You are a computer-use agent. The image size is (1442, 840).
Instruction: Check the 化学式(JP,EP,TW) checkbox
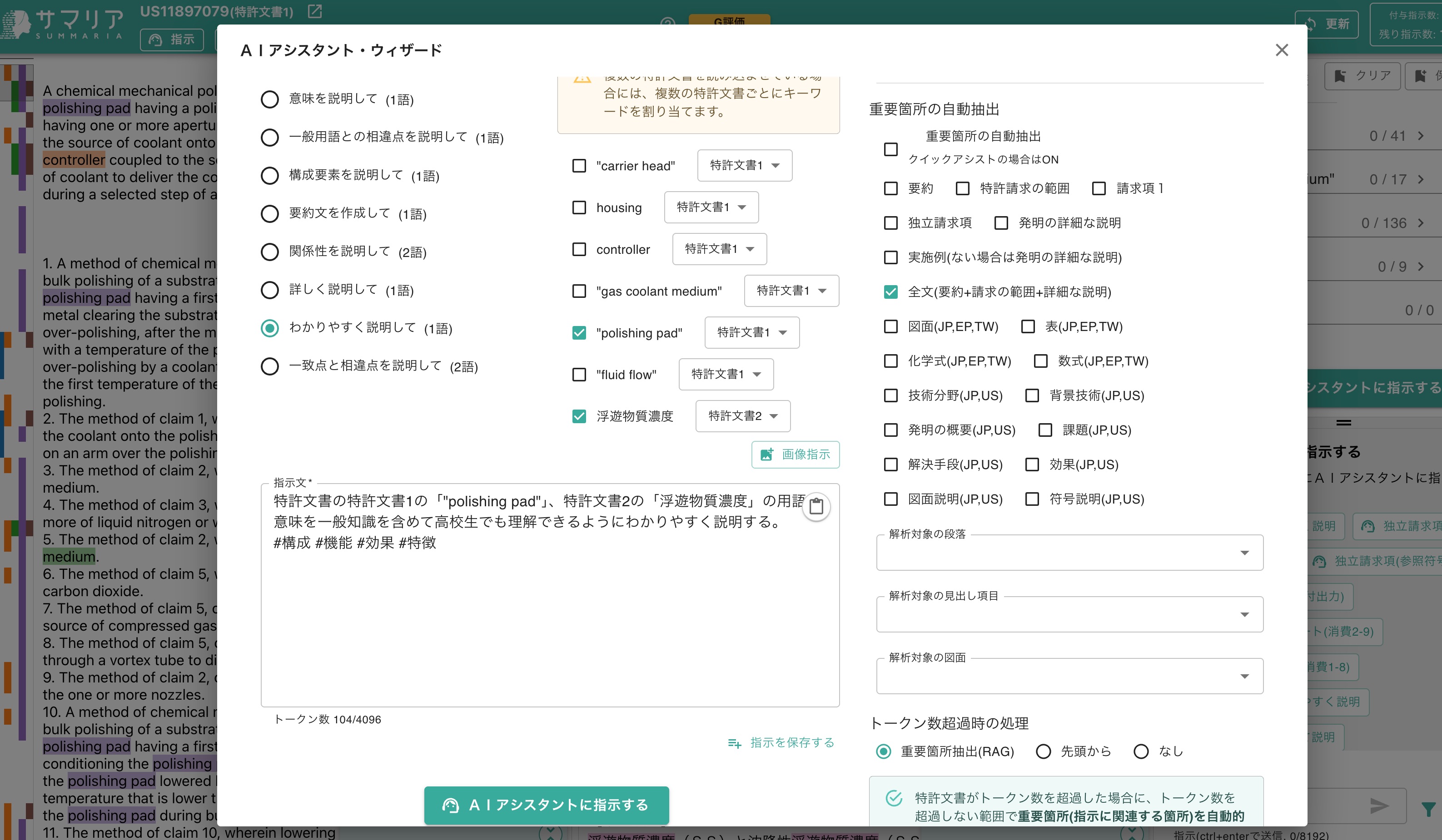tap(891, 361)
